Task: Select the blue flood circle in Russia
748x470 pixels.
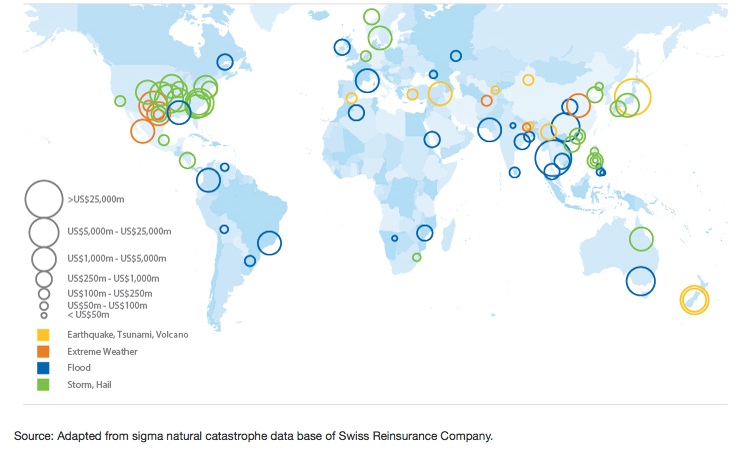Action: pyautogui.click(x=456, y=56)
